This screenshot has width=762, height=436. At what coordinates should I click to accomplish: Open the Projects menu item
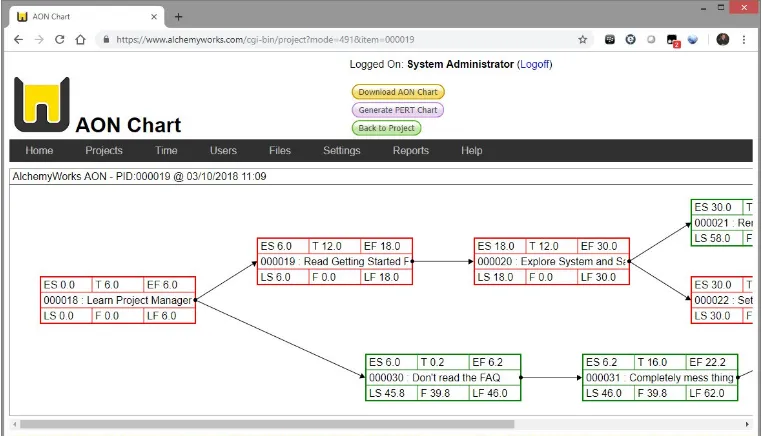point(104,151)
